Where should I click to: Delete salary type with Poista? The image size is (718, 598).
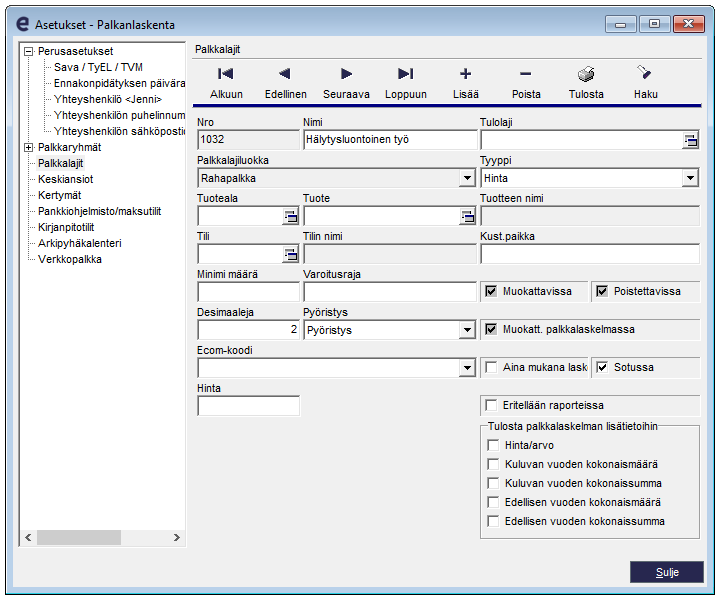tap(526, 82)
